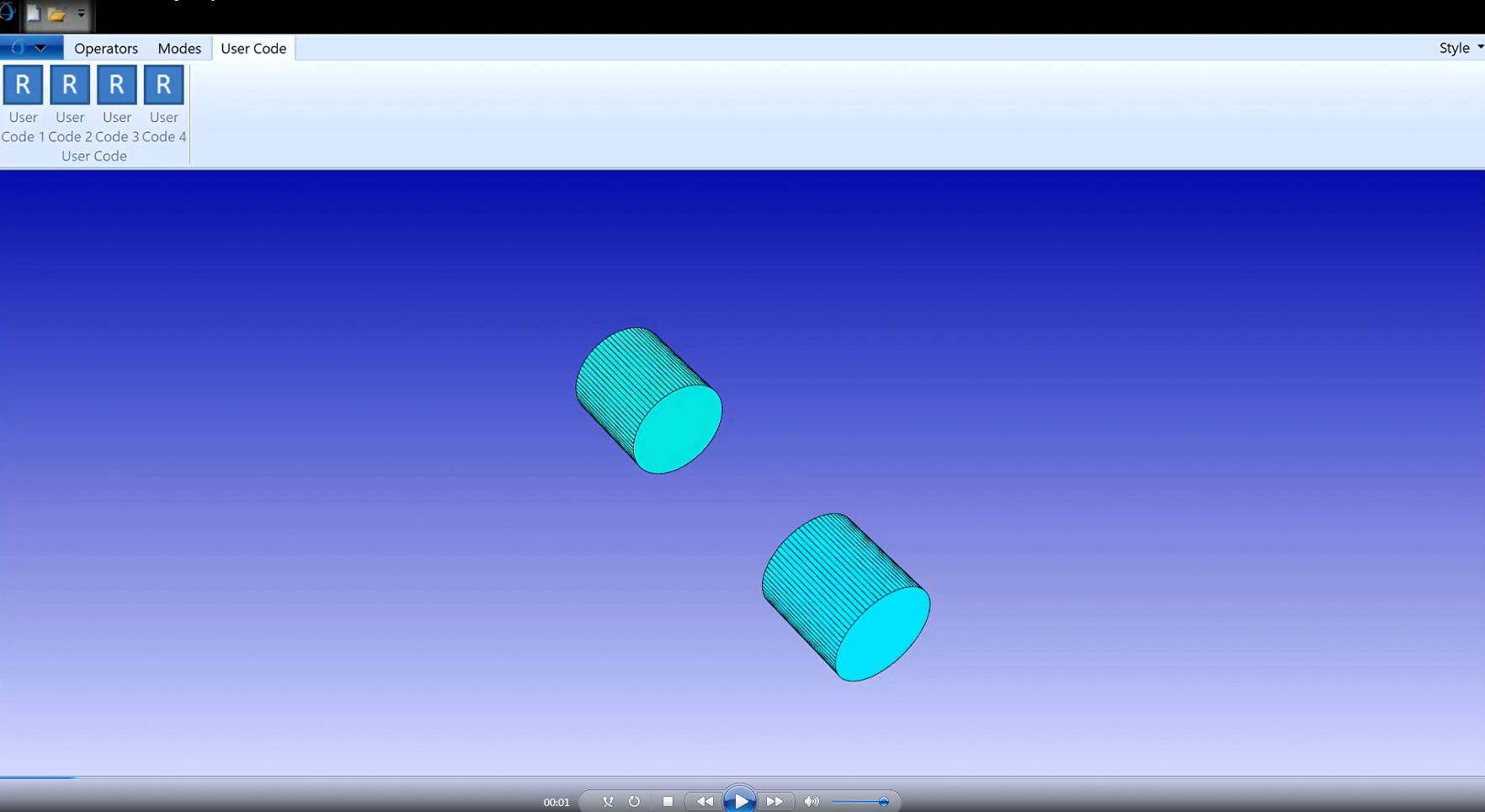Image resolution: width=1485 pixels, height=812 pixels.
Task: Open the quick access toolbar customize arrow
Action: [82, 14]
